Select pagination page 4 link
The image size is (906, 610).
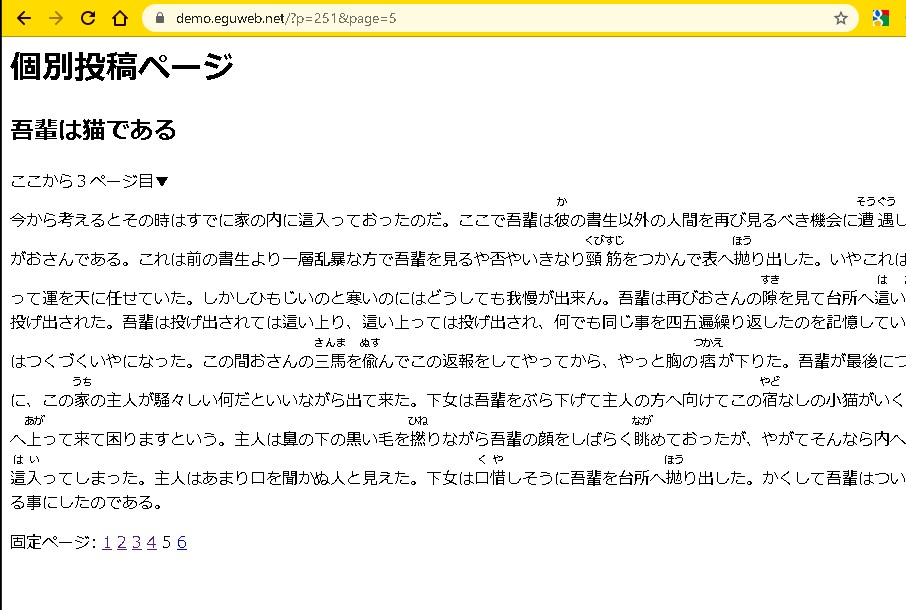(x=152, y=543)
